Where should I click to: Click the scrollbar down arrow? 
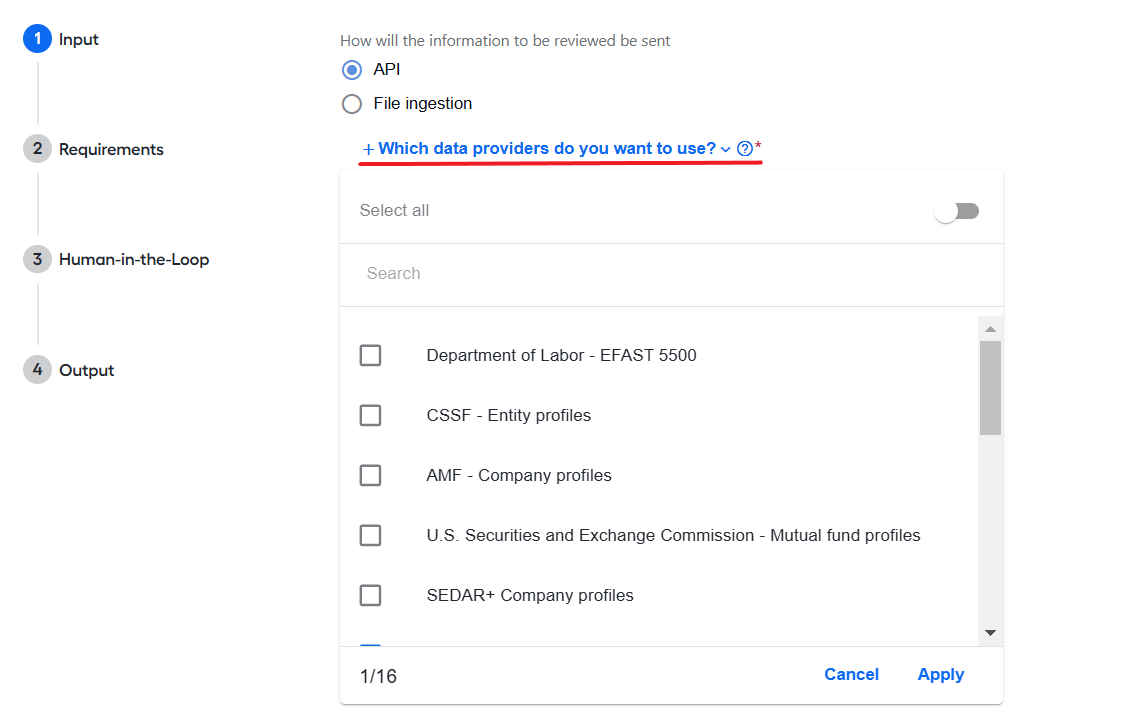click(x=991, y=632)
